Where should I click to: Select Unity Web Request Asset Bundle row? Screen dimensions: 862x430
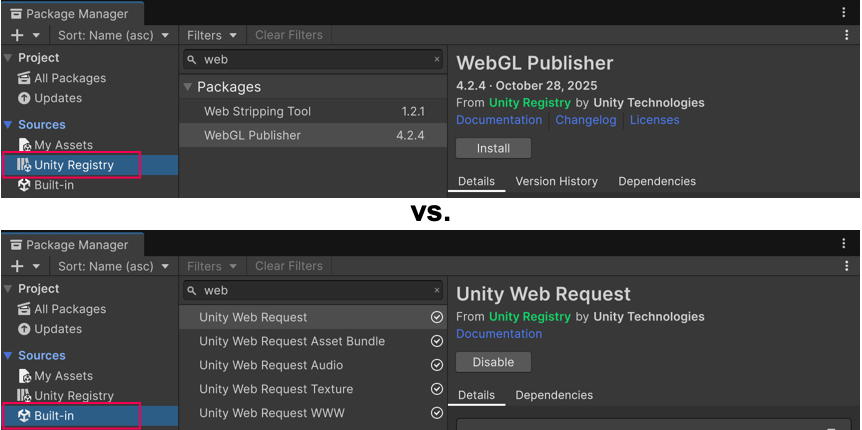(313, 341)
